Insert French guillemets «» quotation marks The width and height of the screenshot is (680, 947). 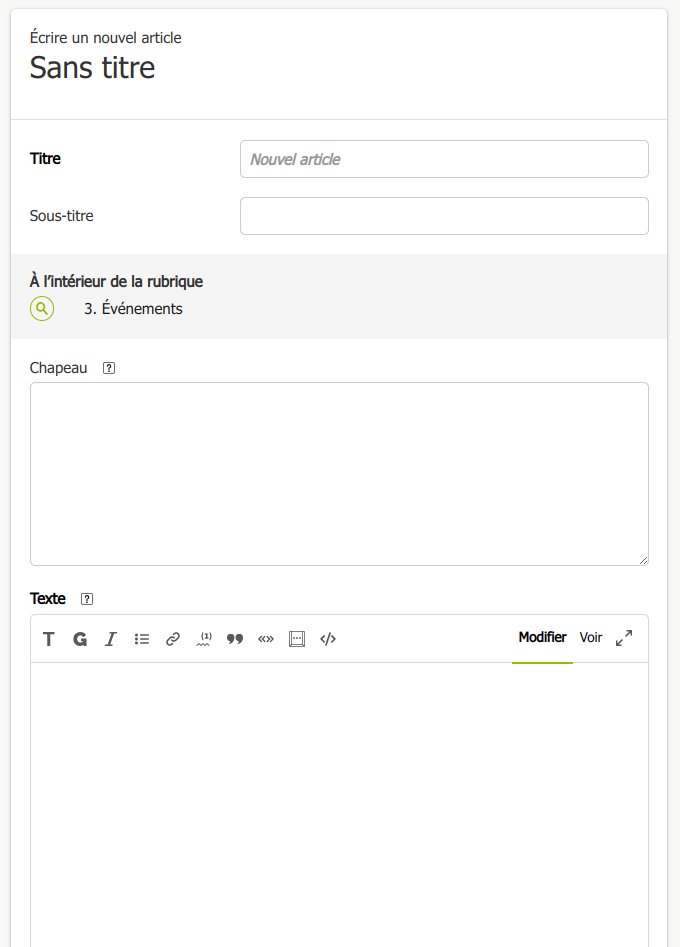[x=266, y=639]
